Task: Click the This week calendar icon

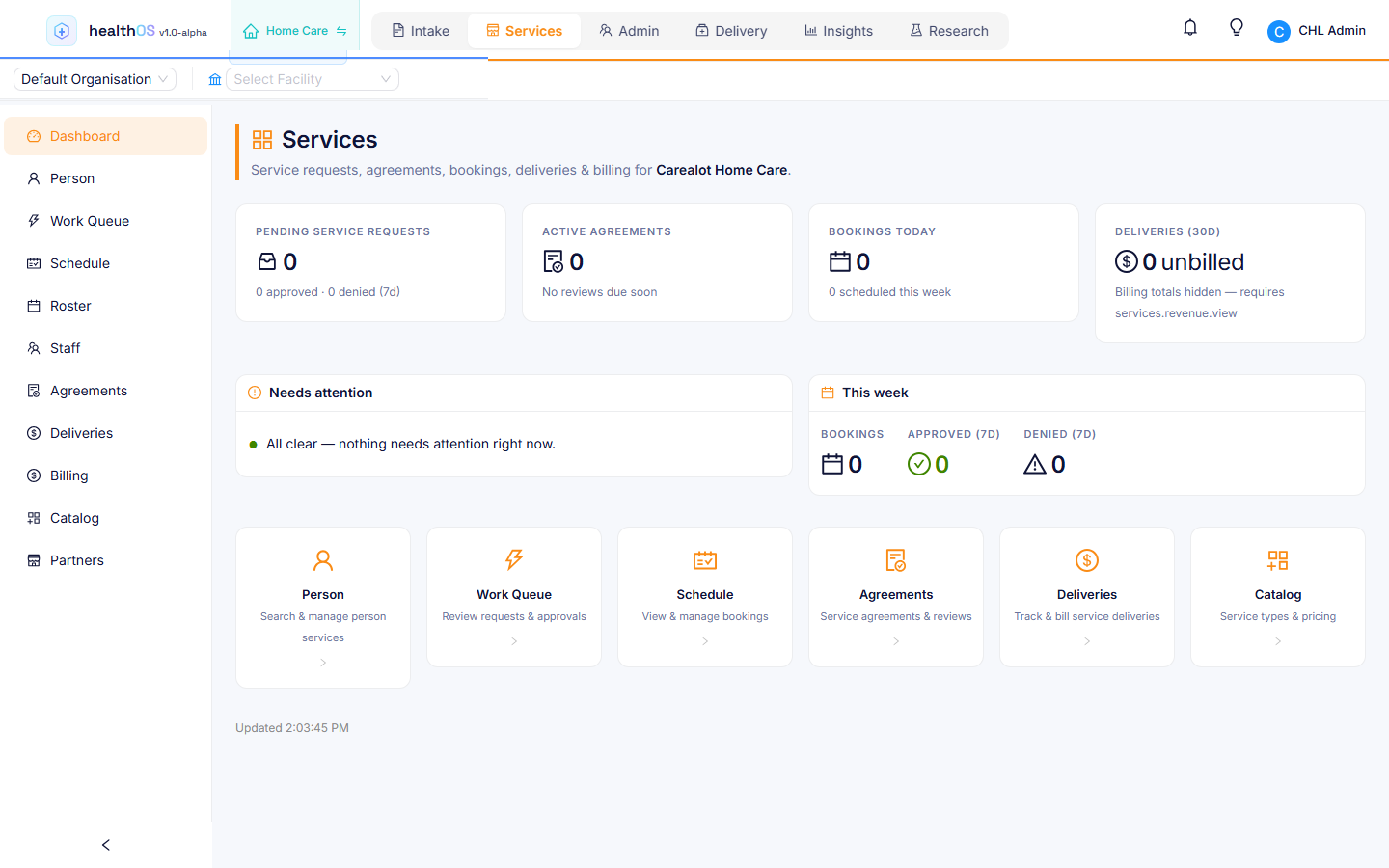Action: 828,393
